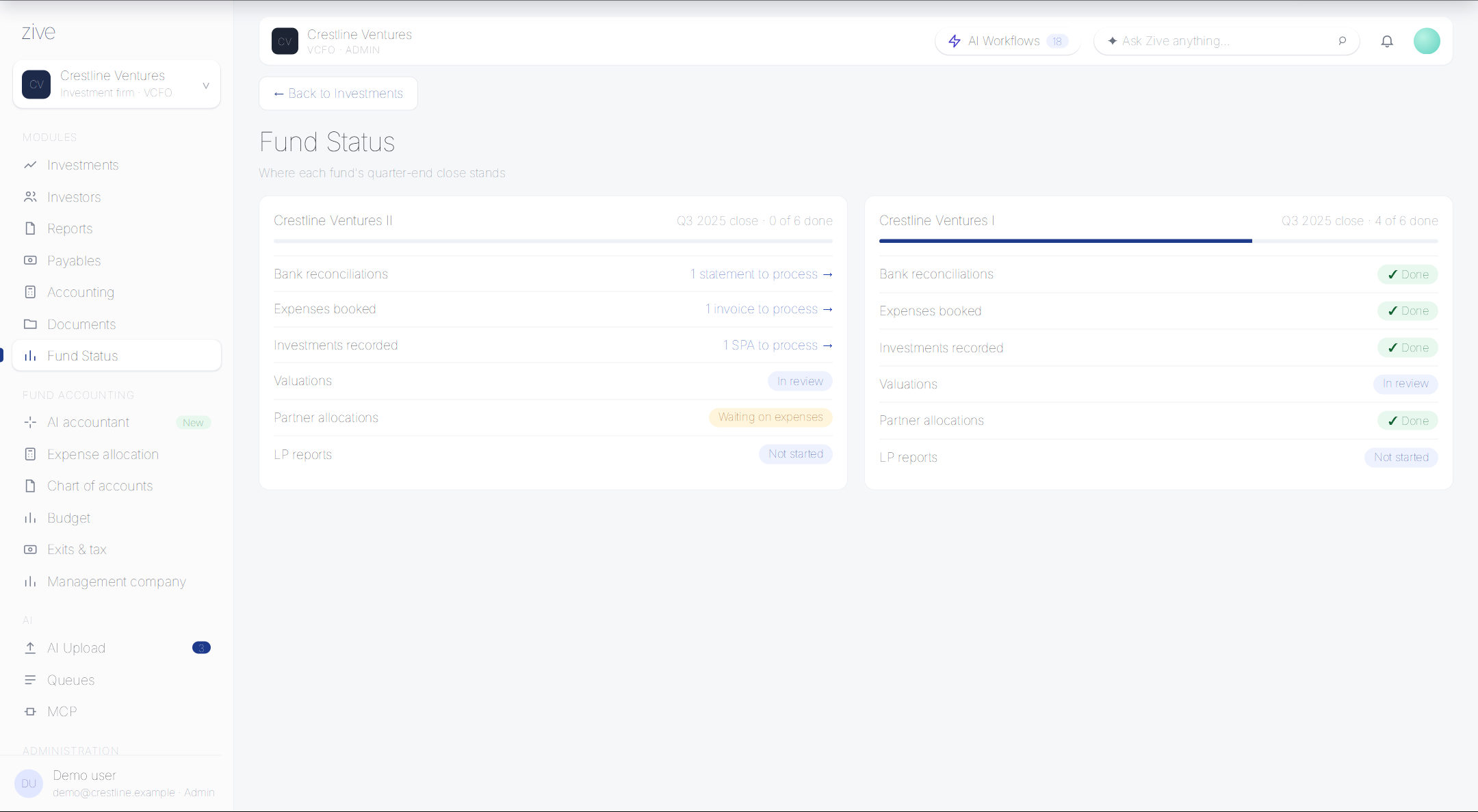This screenshot has width=1478, height=812.
Task: Click the 18 count badge on AI Workflows
Action: point(1057,41)
